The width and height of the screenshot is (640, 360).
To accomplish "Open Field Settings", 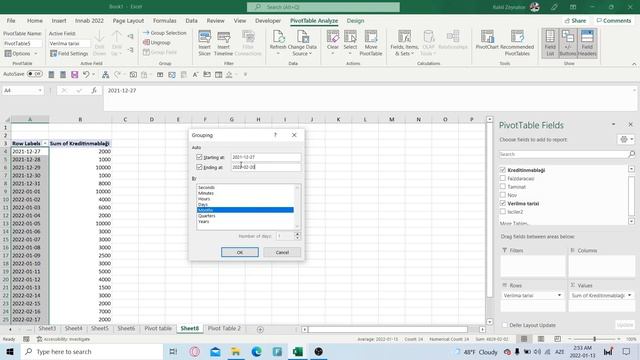I will (69, 53).
